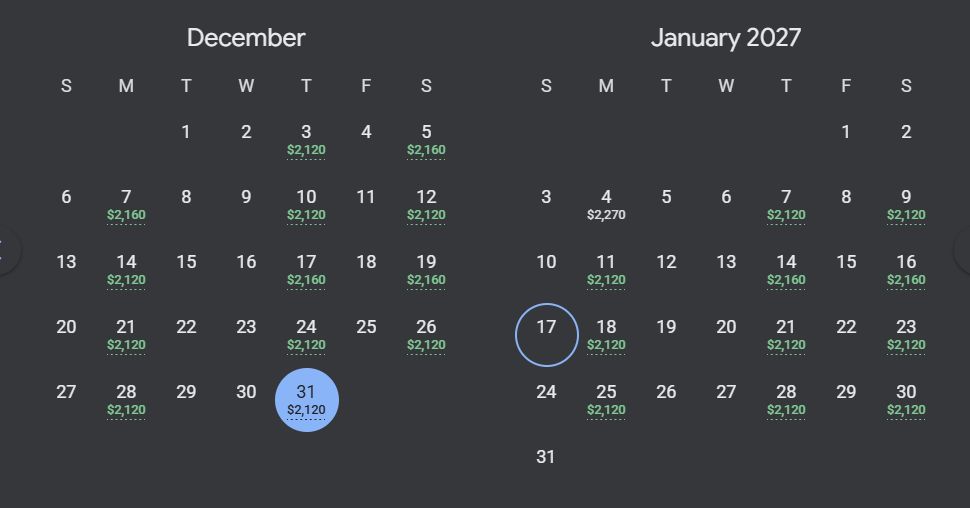Click December 13 date
Screen dimensions: 970x508
coord(66,262)
